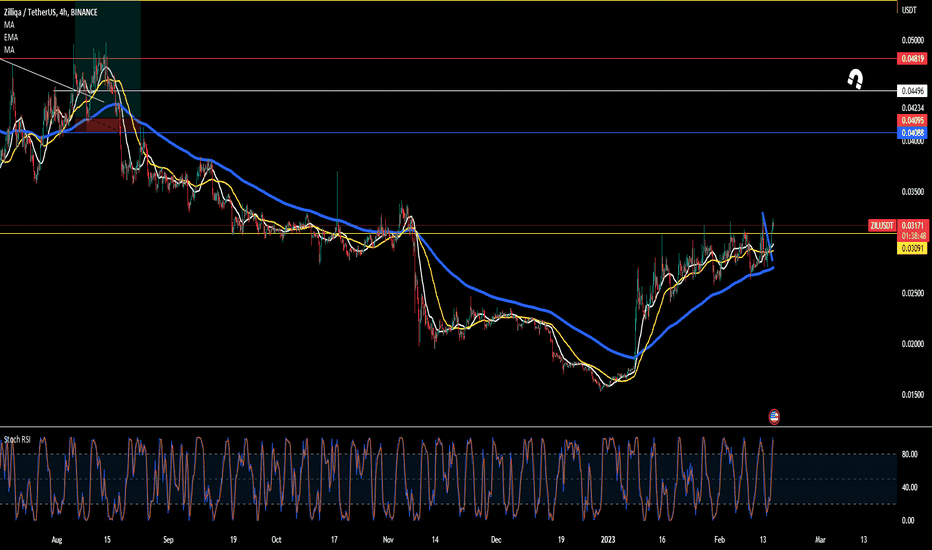Click the MA label below EMA
The height and width of the screenshot is (550, 932).
9,49
